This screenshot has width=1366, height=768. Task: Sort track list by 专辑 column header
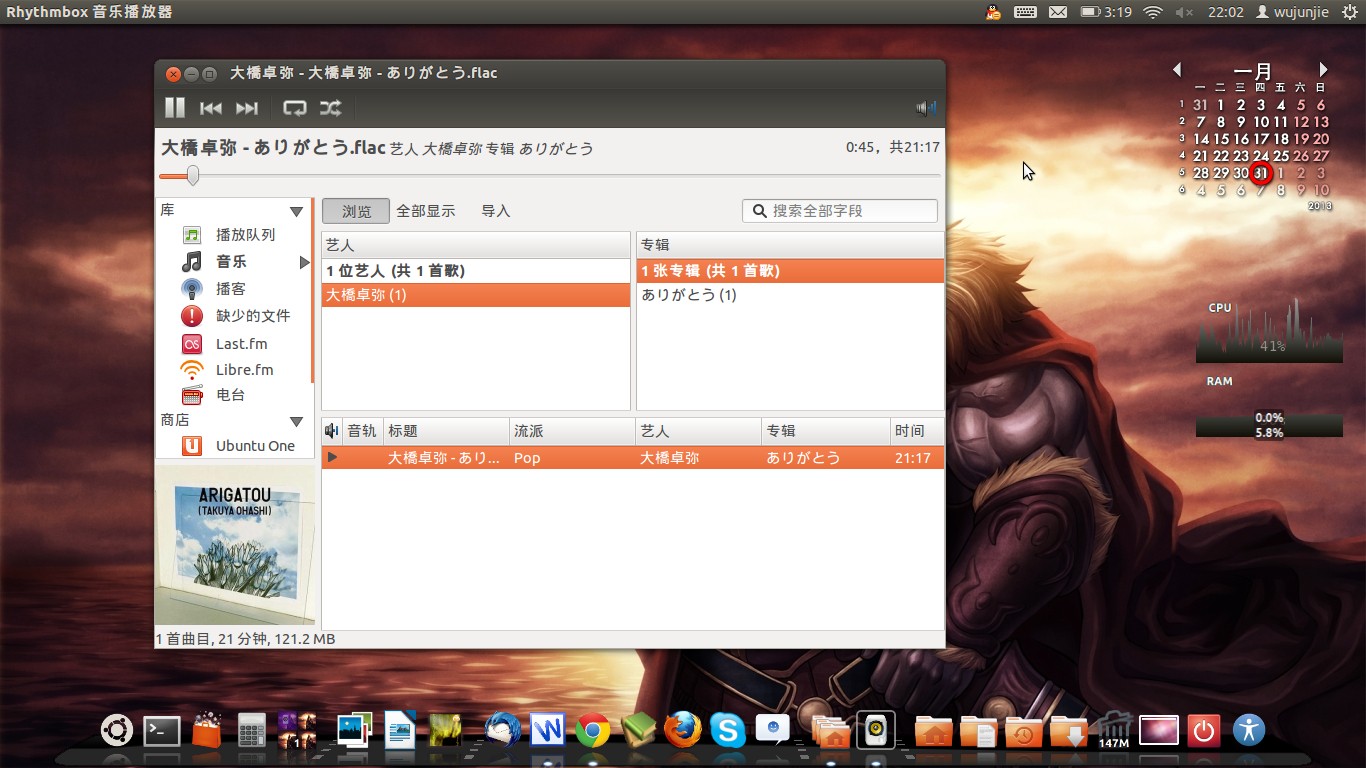pyautogui.click(x=826, y=431)
